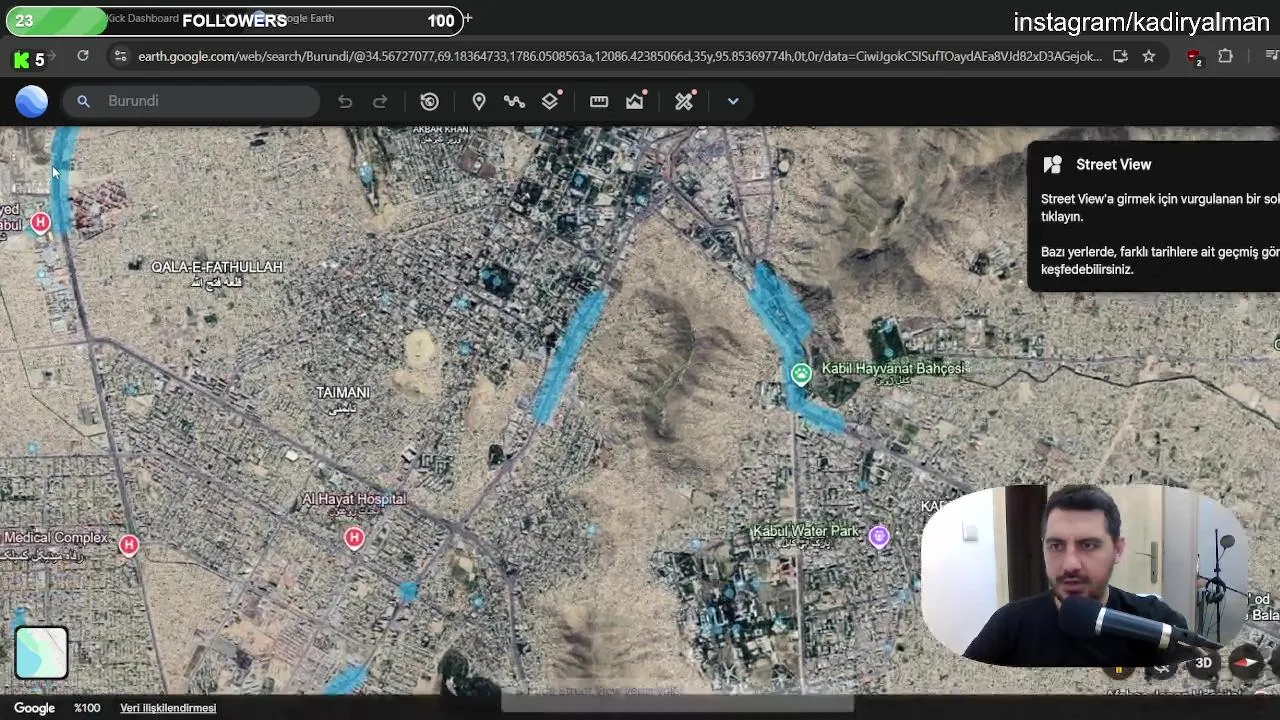Click the Burundi search field
The image size is (1280, 720).
click(x=191, y=101)
